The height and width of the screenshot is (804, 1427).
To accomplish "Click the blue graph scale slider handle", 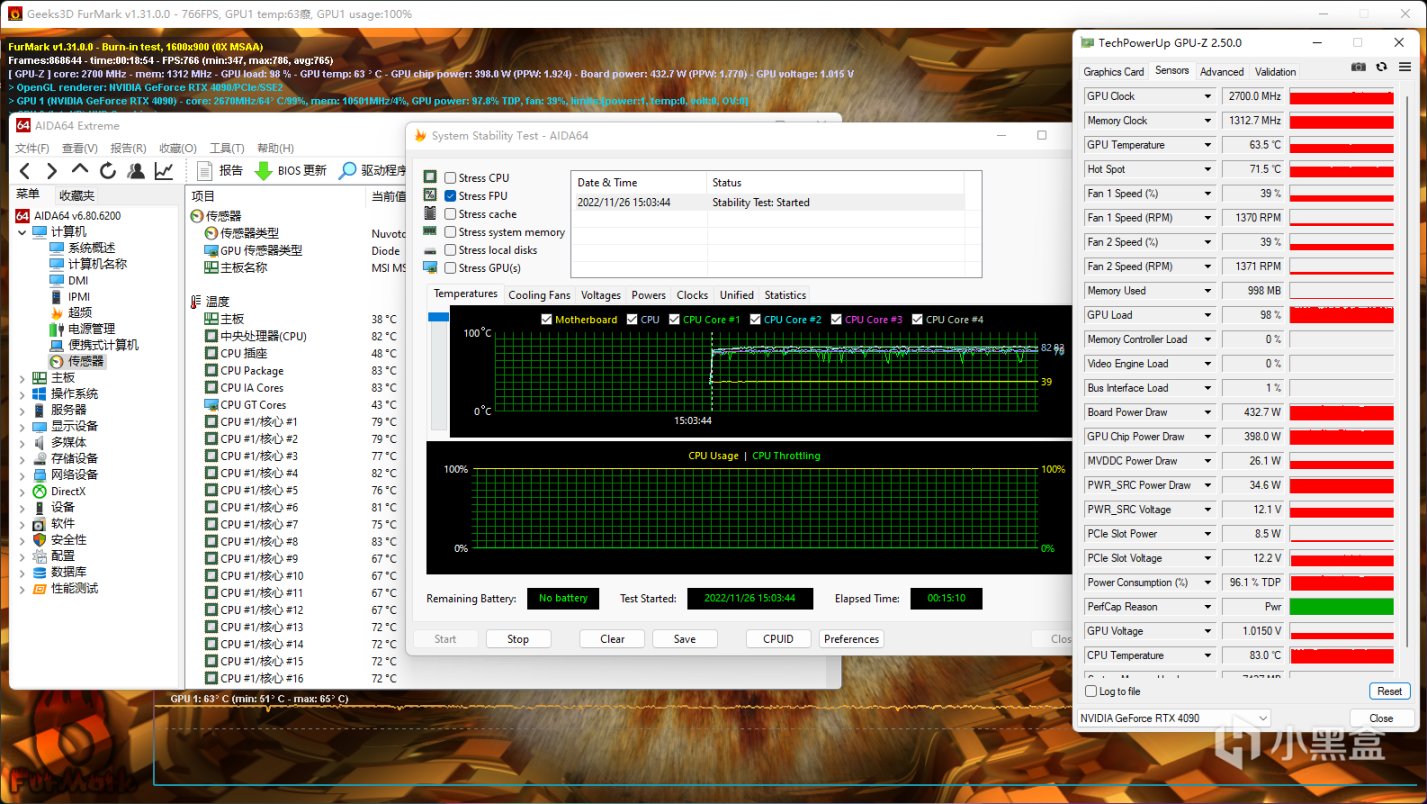I will coord(438,317).
